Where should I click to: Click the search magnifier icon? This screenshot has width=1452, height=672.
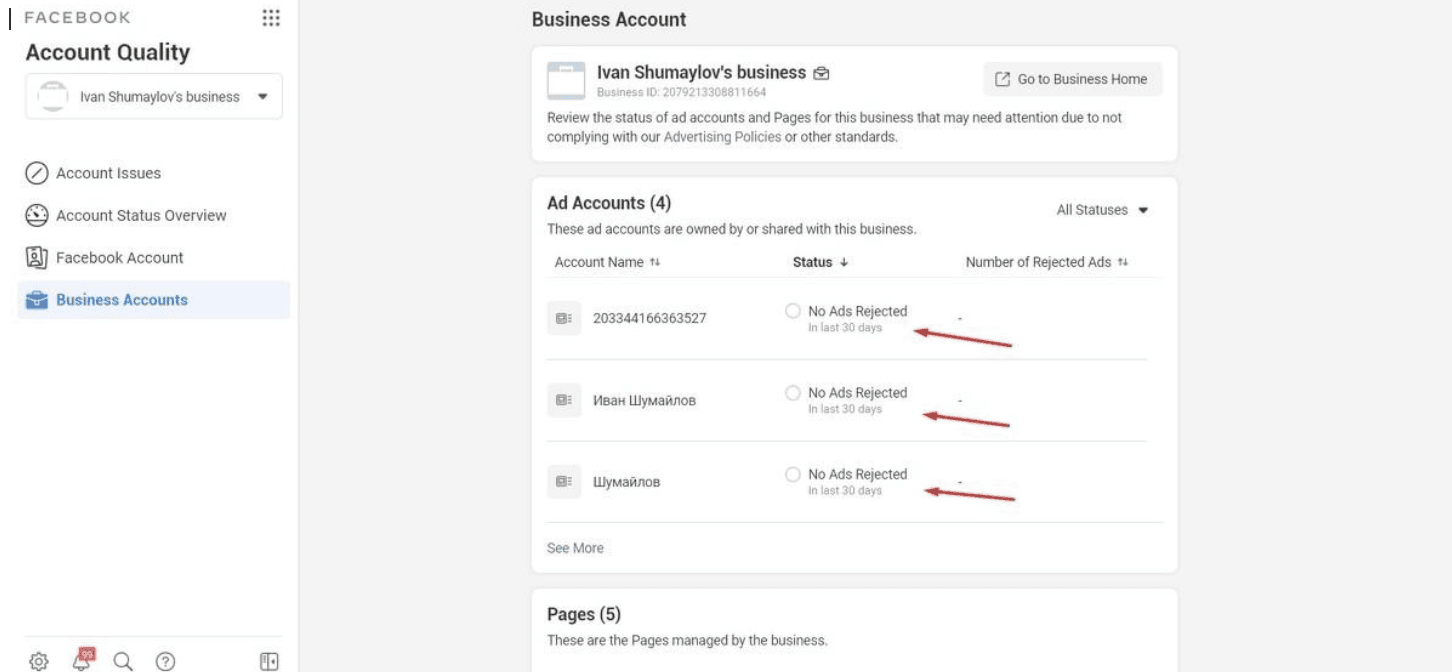123,661
